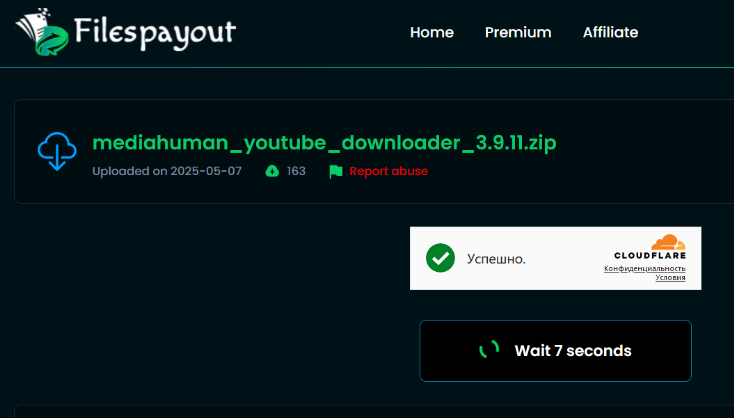
Task: Click the Успешно status text
Action: click(496, 259)
